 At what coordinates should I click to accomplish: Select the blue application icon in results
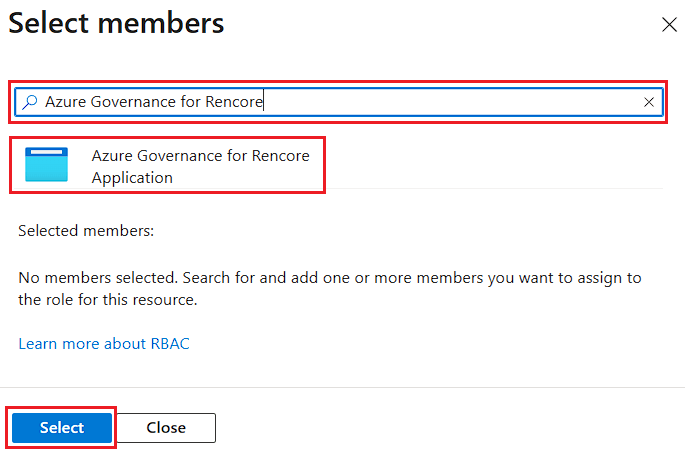[46, 164]
